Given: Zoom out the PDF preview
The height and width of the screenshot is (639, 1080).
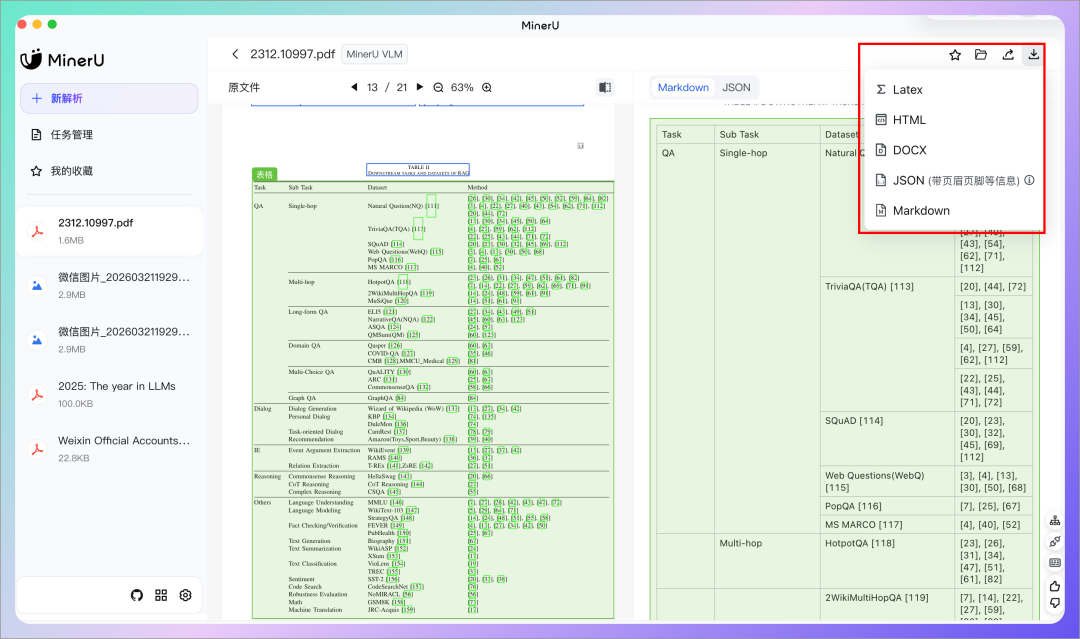Looking at the screenshot, I should [x=438, y=87].
